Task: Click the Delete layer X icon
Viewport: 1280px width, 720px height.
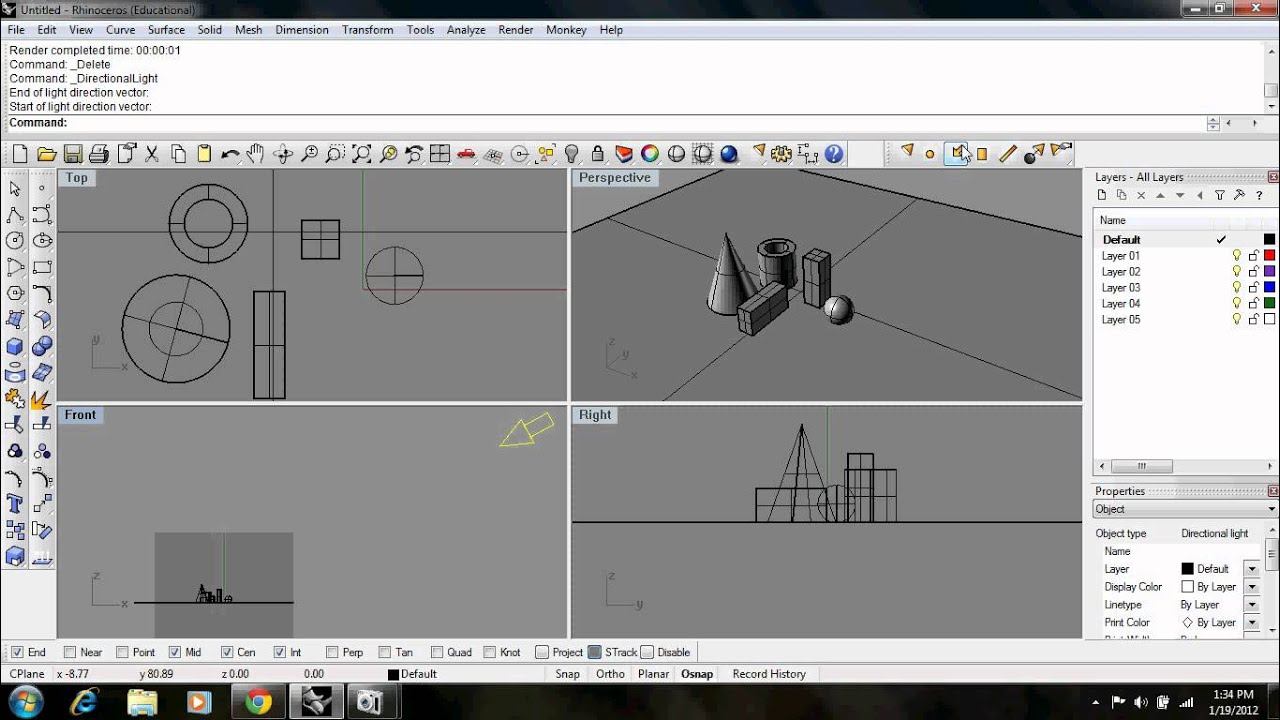Action: tap(1141, 196)
